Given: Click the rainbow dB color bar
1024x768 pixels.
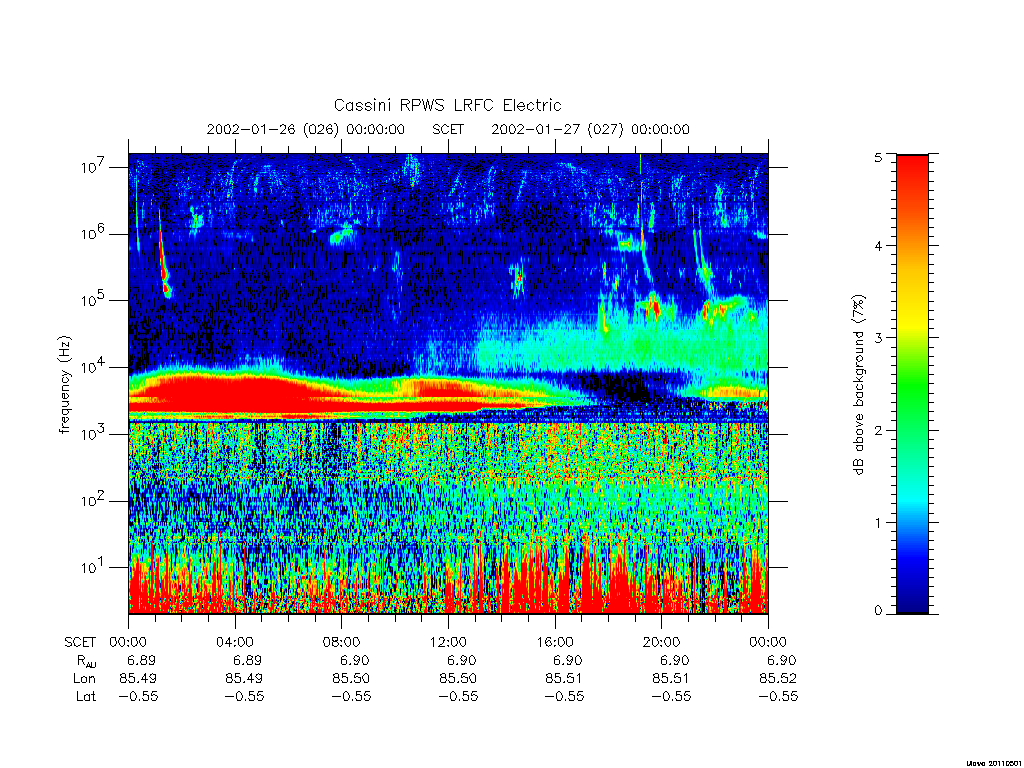Looking at the screenshot, I should 912,384.
